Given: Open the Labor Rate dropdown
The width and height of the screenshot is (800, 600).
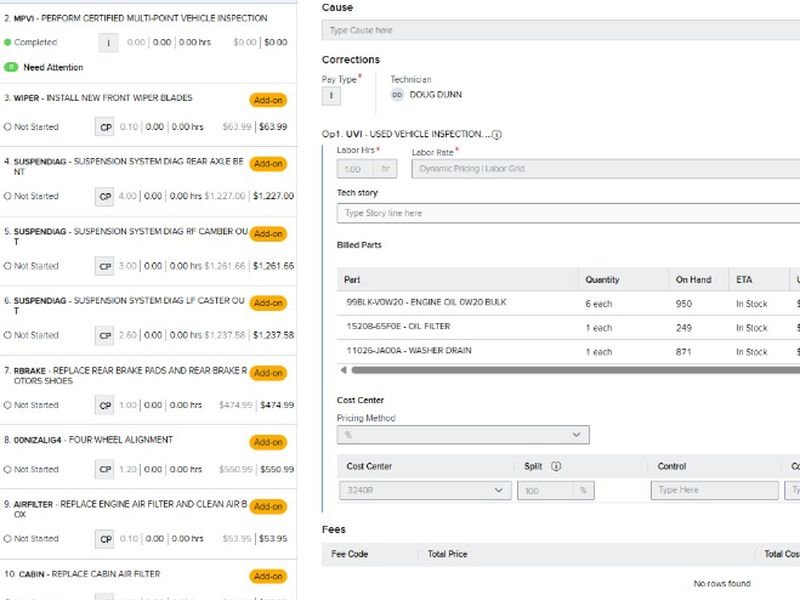Looking at the screenshot, I should point(605,169).
